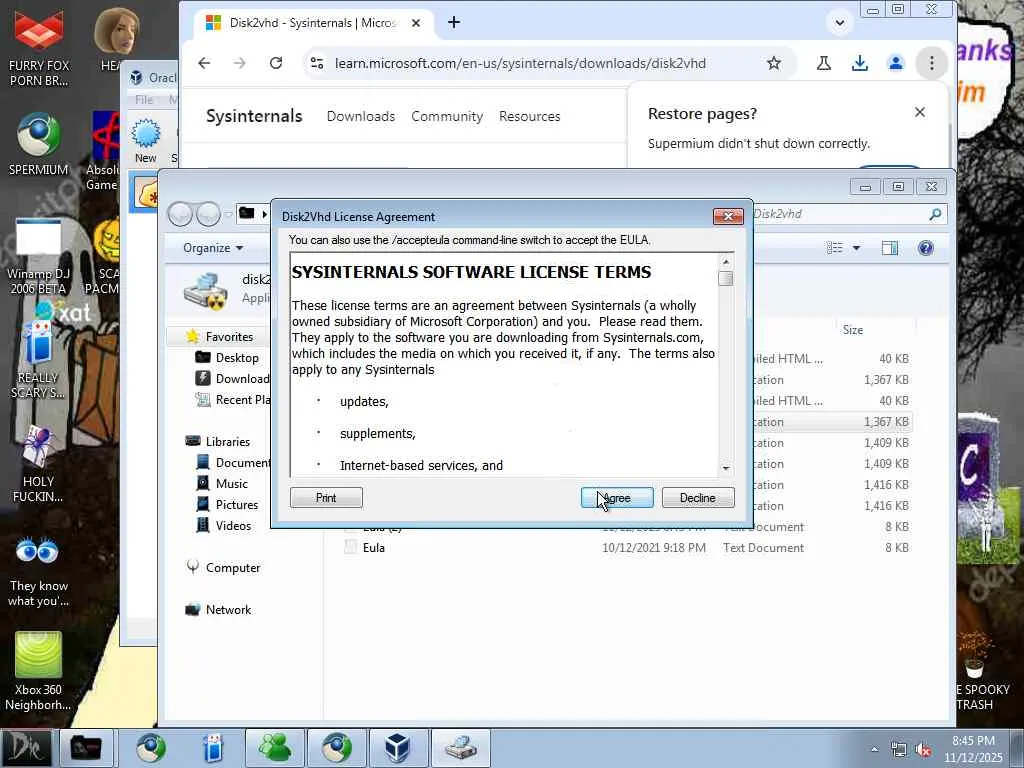This screenshot has width=1024, height=768.
Task: Open browser downloads icon
Action: [859, 63]
